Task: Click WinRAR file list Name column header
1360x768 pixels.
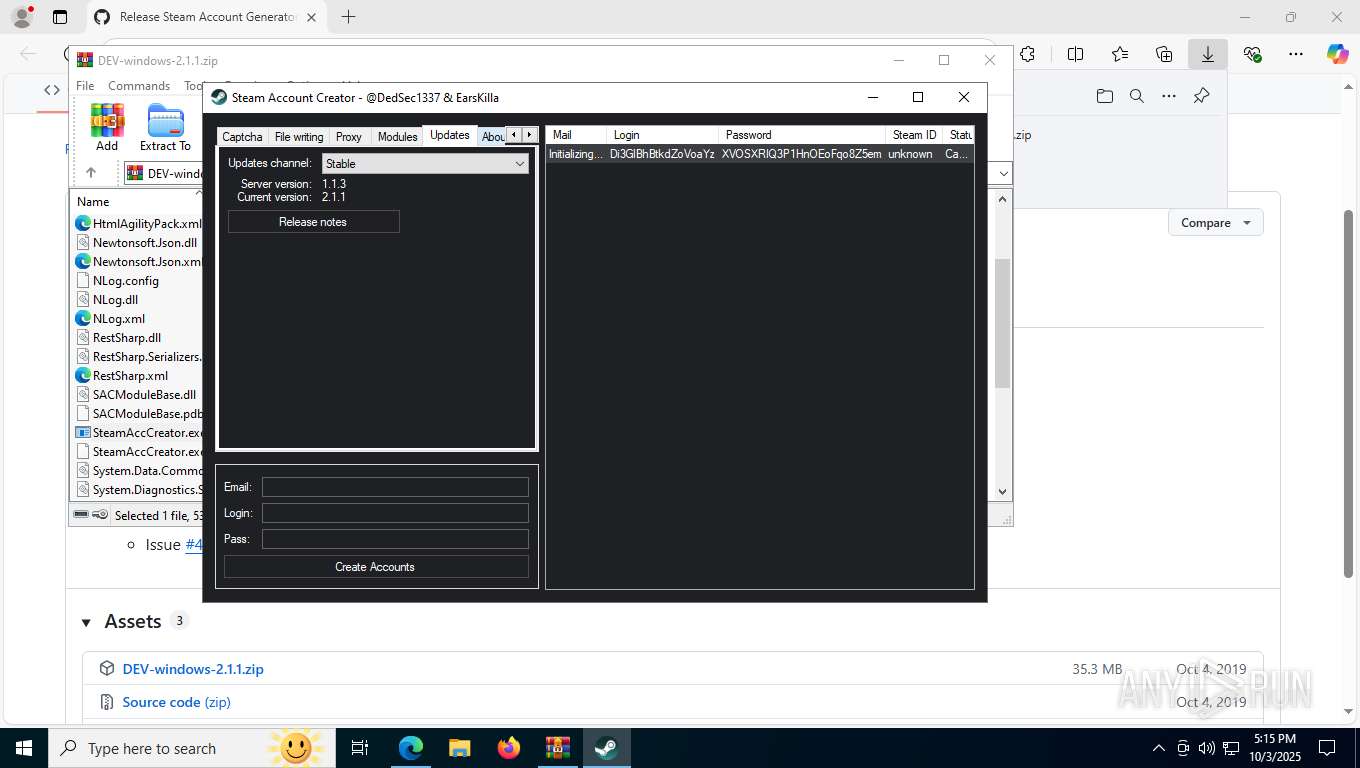Action: pyautogui.click(x=138, y=202)
